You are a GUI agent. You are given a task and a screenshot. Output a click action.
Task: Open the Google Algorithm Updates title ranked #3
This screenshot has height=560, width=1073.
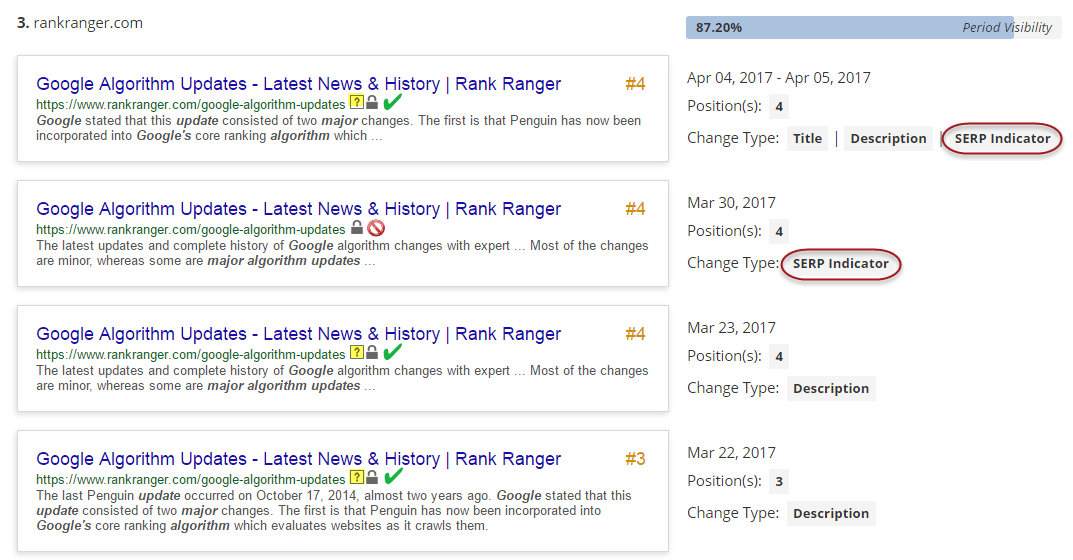[x=298, y=459]
